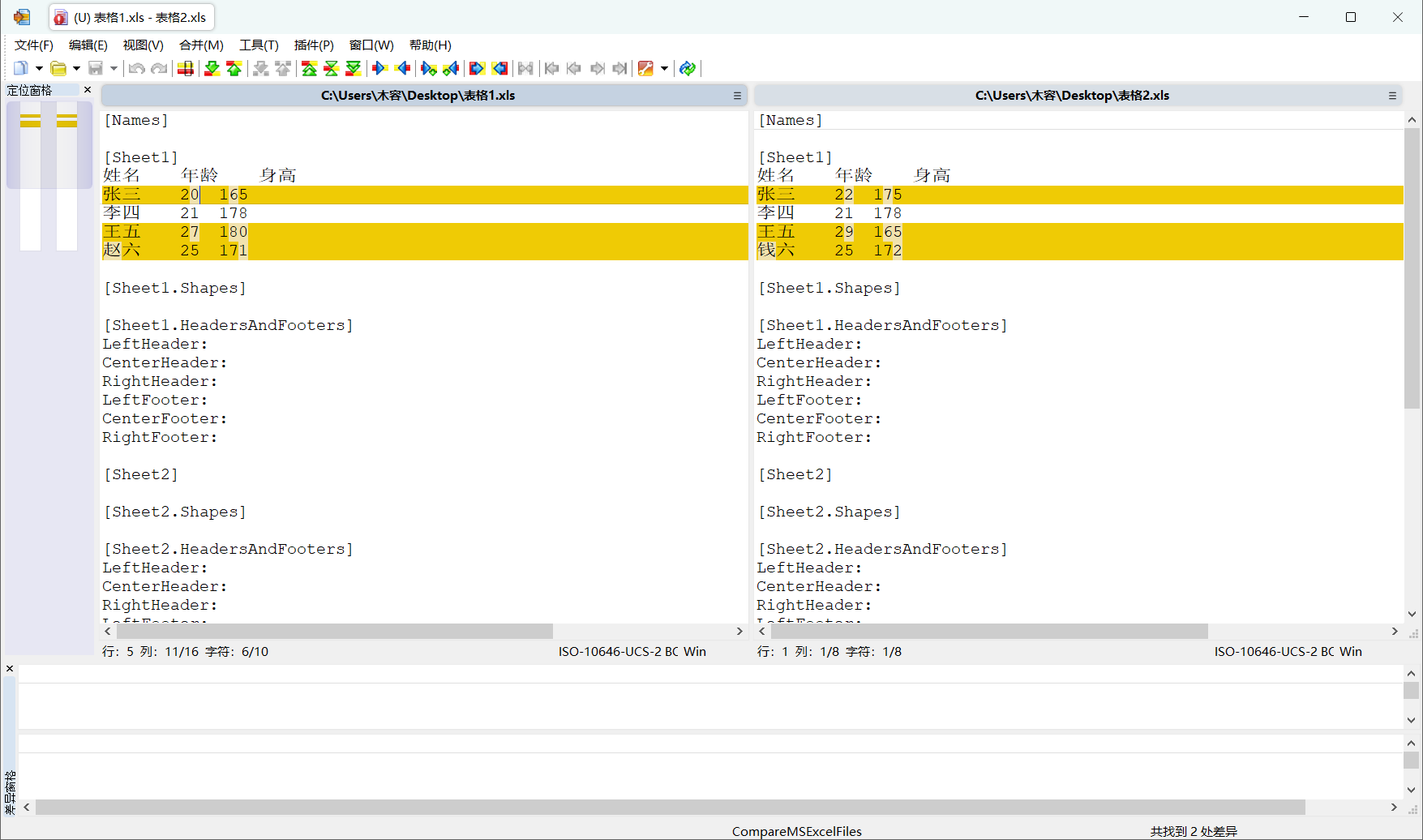
Task: Jump to previous difference using green up-arrow icon
Action: point(234,68)
